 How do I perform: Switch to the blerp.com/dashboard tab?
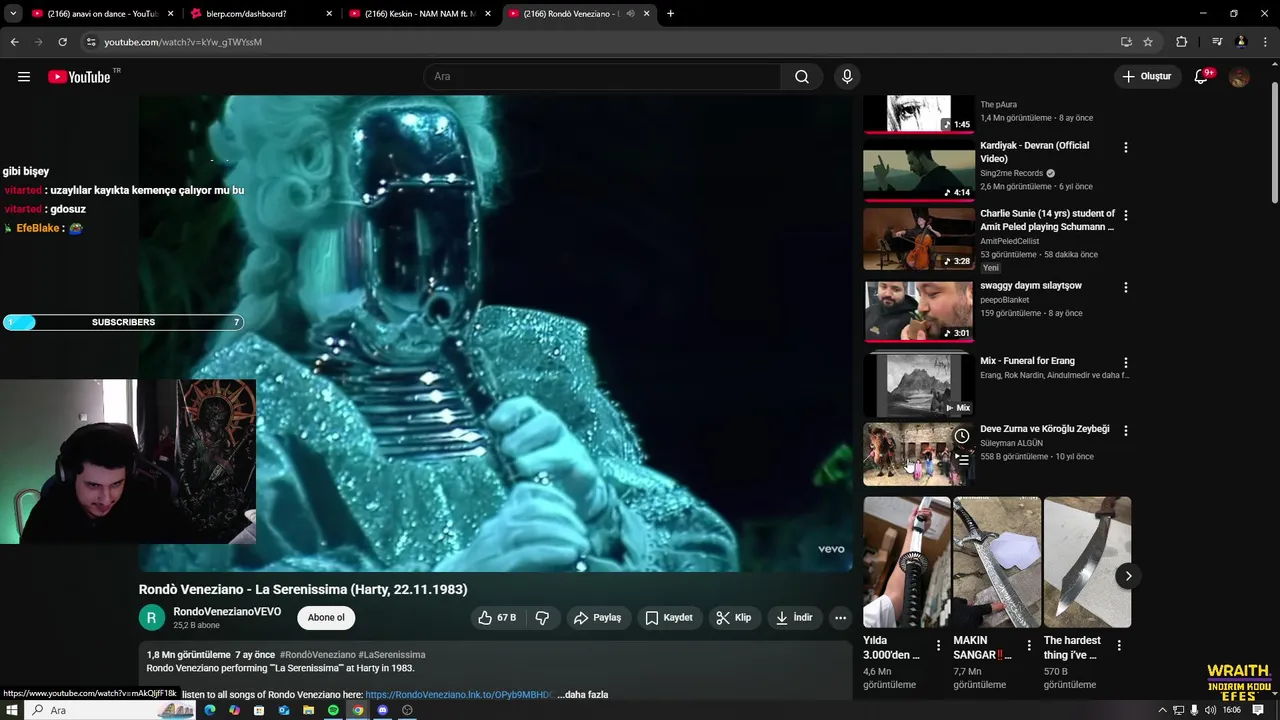[x=260, y=14]
